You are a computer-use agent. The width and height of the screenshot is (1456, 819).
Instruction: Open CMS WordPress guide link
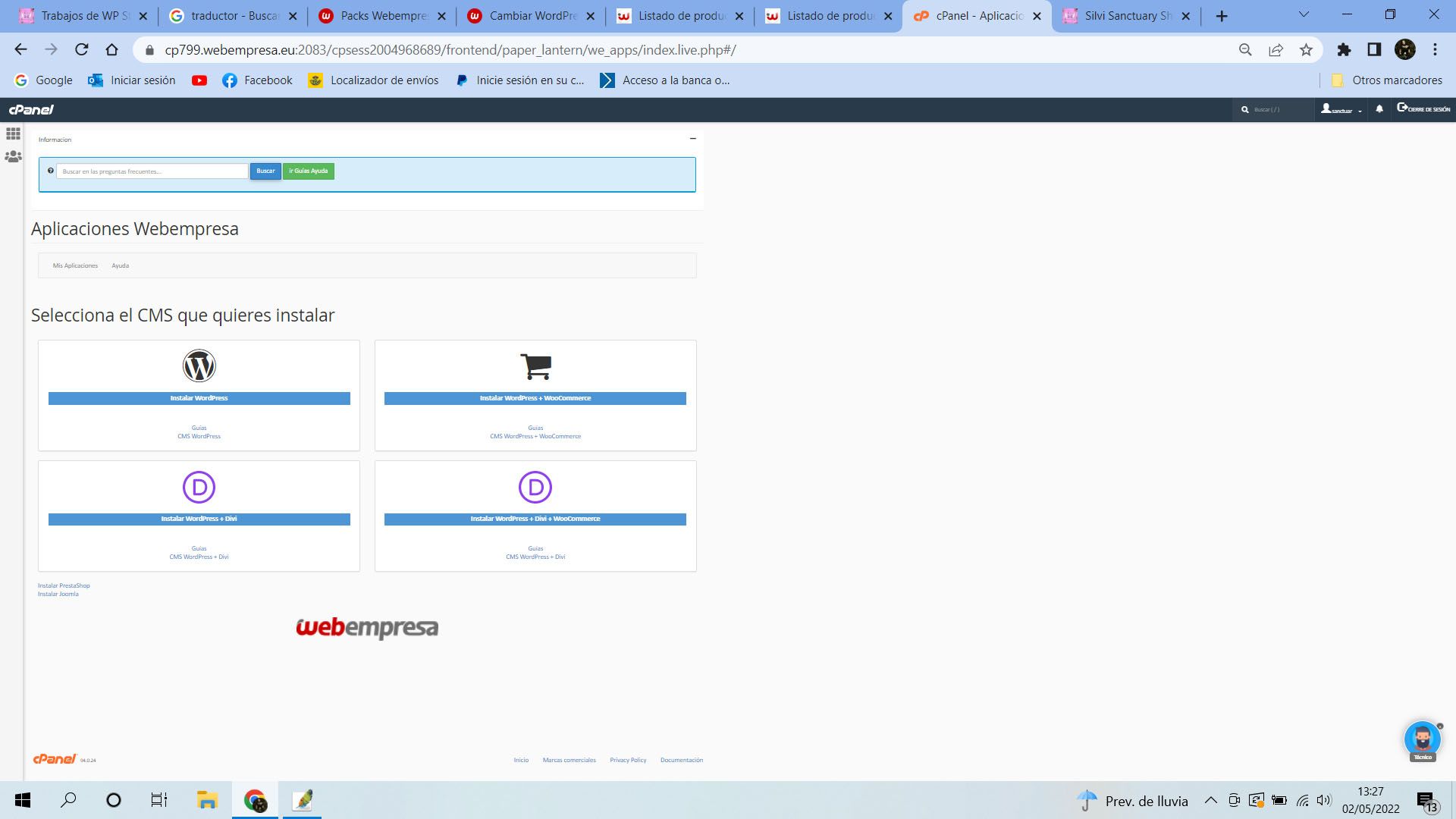(199, 436)
